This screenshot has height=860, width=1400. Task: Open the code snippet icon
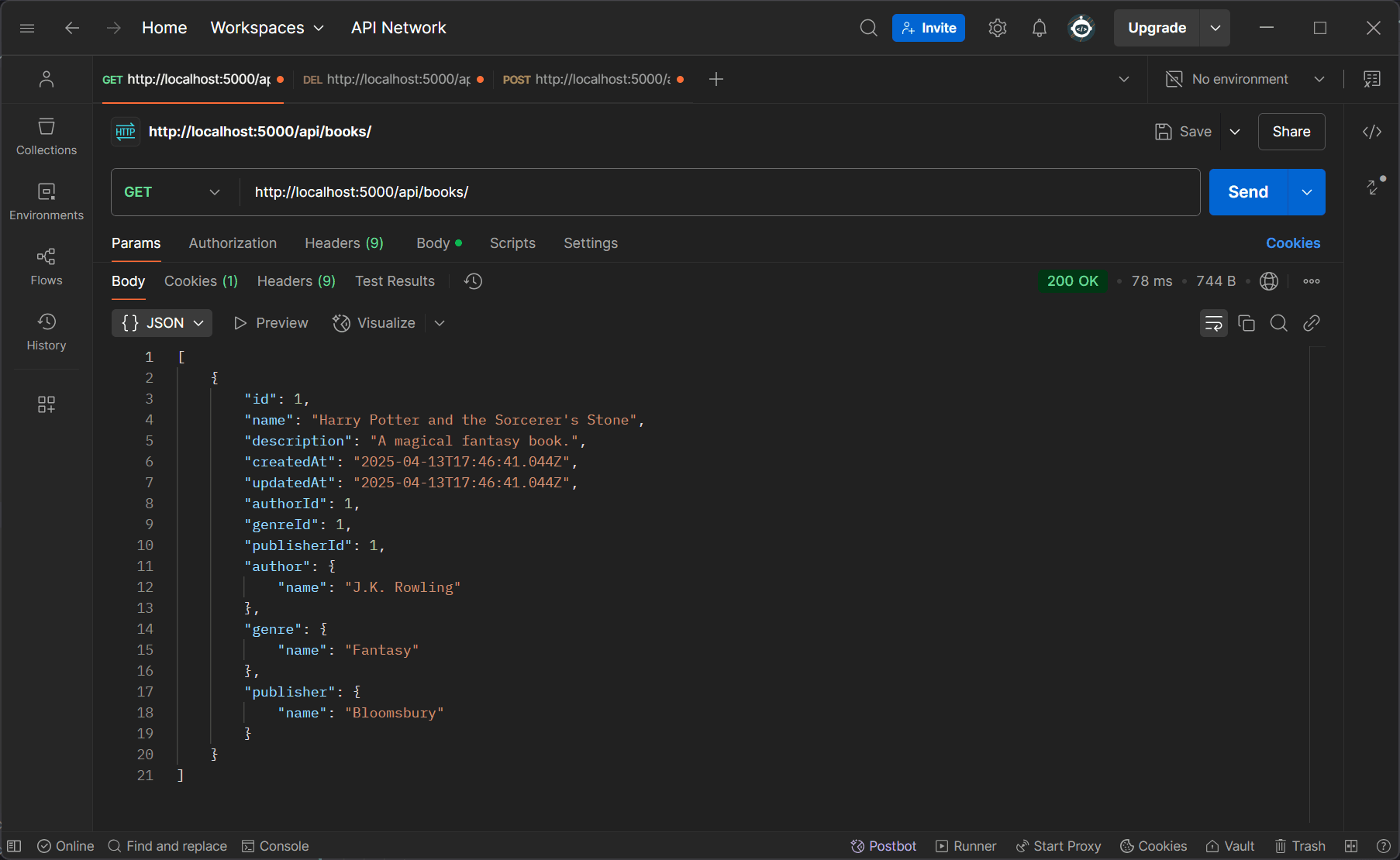click(1372, 132)
